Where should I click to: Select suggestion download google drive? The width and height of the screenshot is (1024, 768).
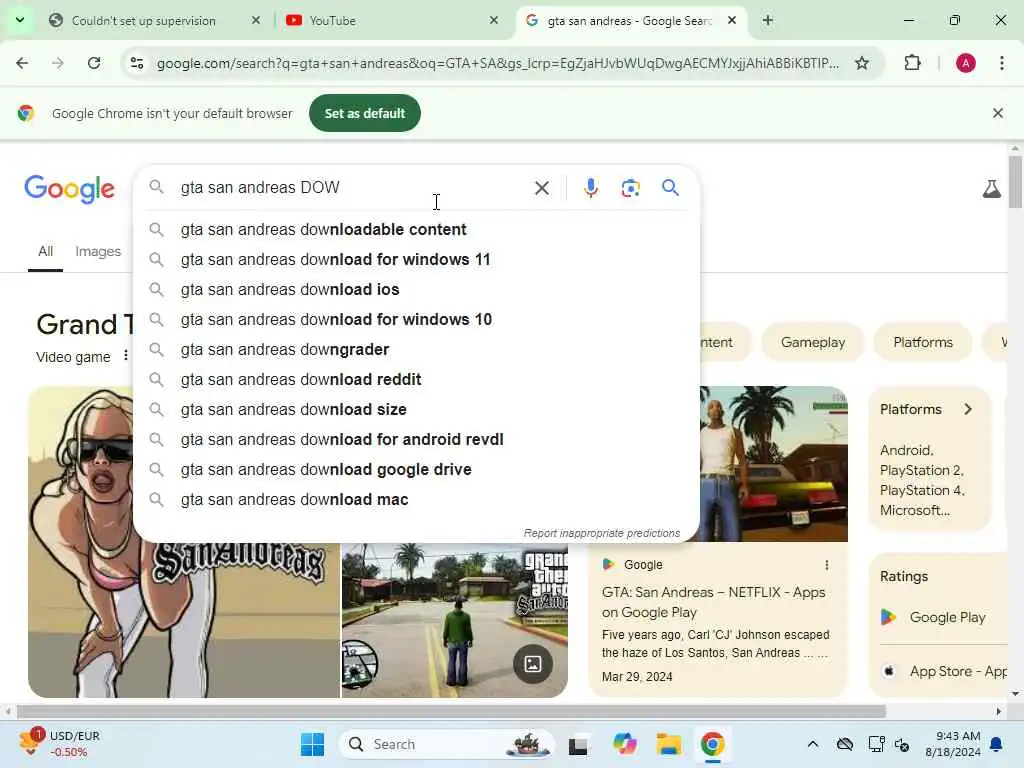tap(416, 470)
